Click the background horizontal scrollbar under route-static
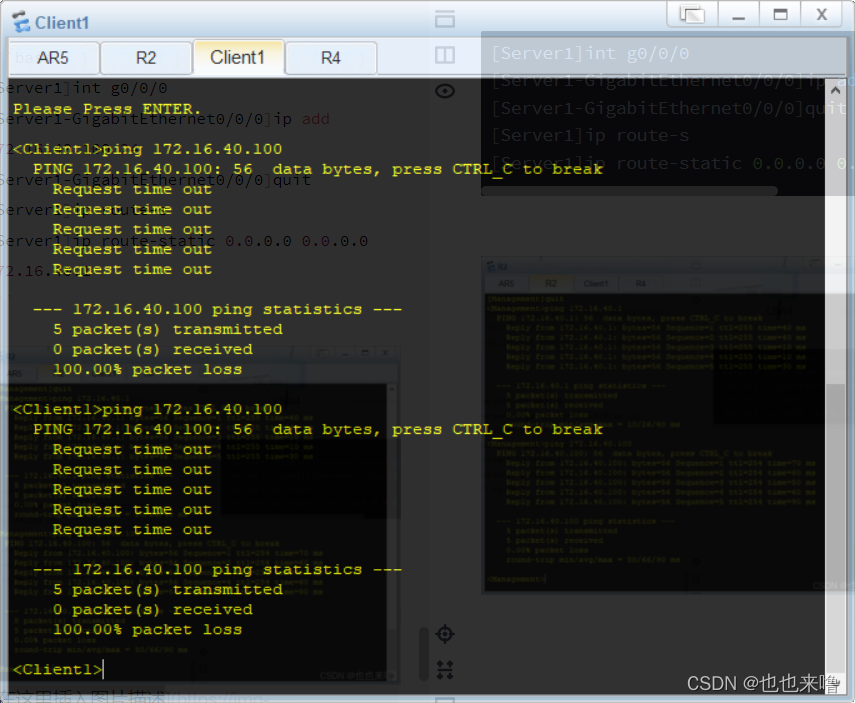 pos(632,190)
